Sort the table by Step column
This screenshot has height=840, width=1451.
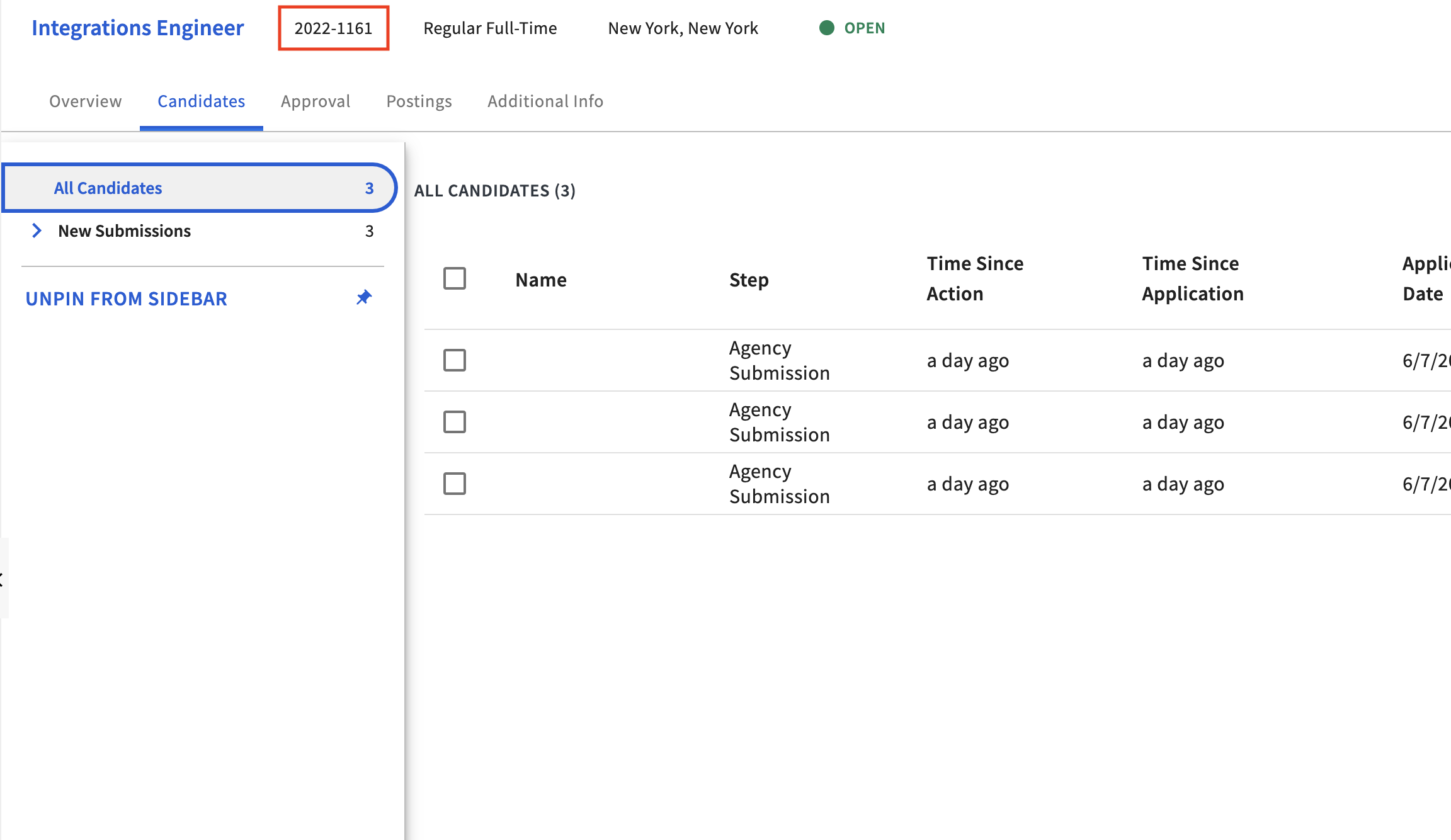(749, 279)
